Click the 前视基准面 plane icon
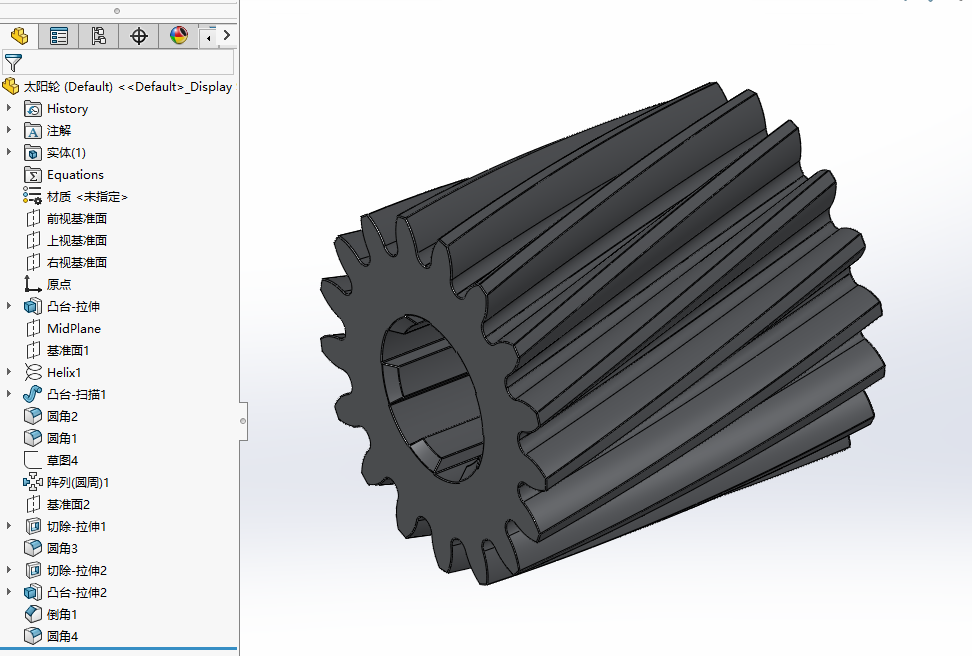The height and width of the screenshot is (656, 972). [x=33, y=219]
